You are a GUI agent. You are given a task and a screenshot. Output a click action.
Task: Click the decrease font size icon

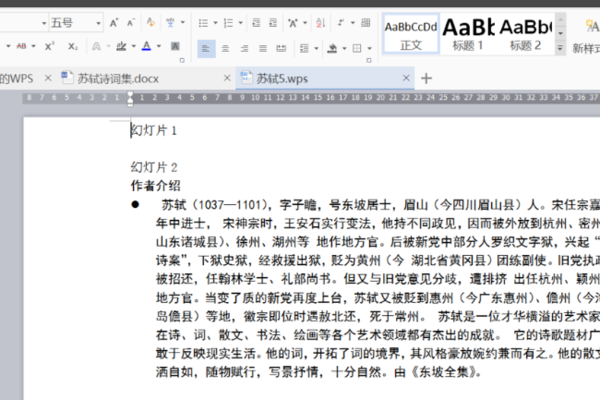131,23
